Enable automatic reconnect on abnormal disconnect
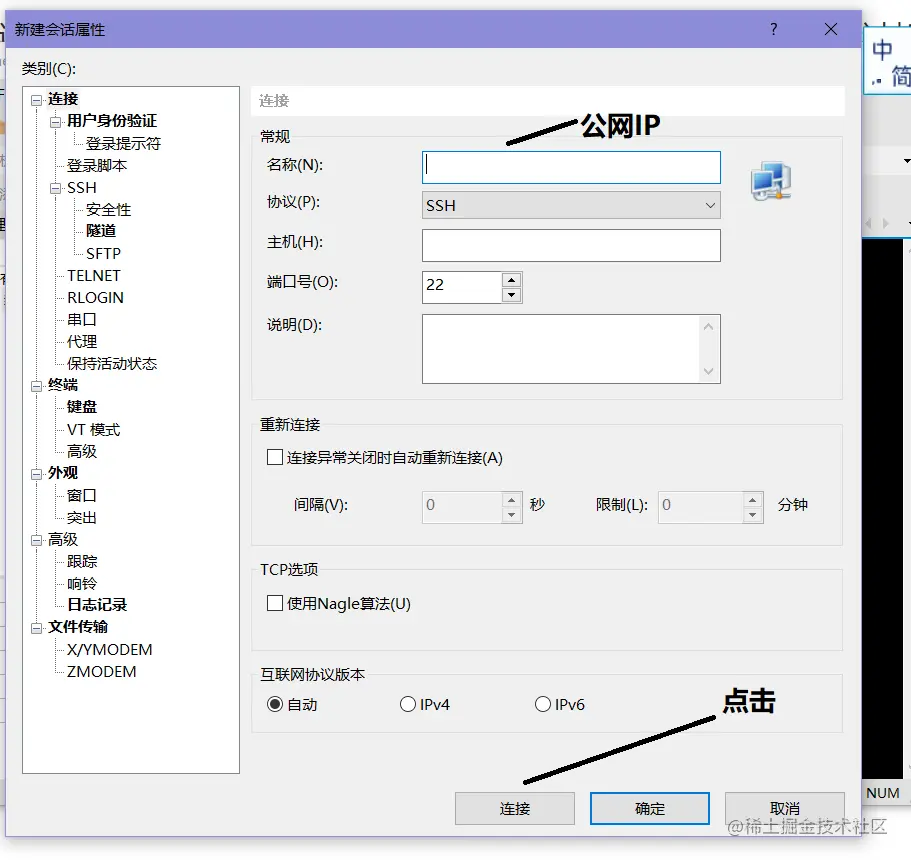 (273, 457)
